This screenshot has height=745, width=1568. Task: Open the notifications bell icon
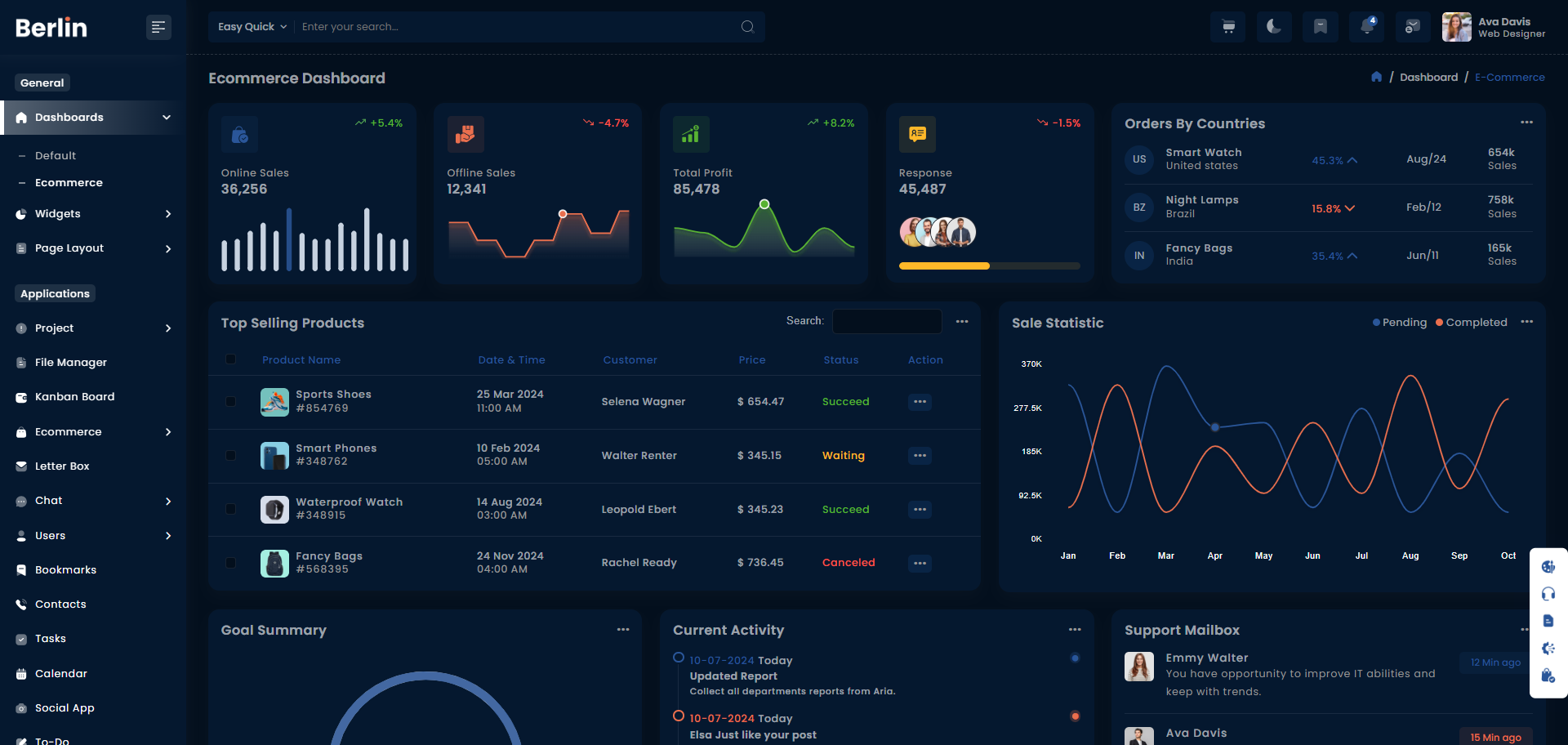pos(1366,27)
